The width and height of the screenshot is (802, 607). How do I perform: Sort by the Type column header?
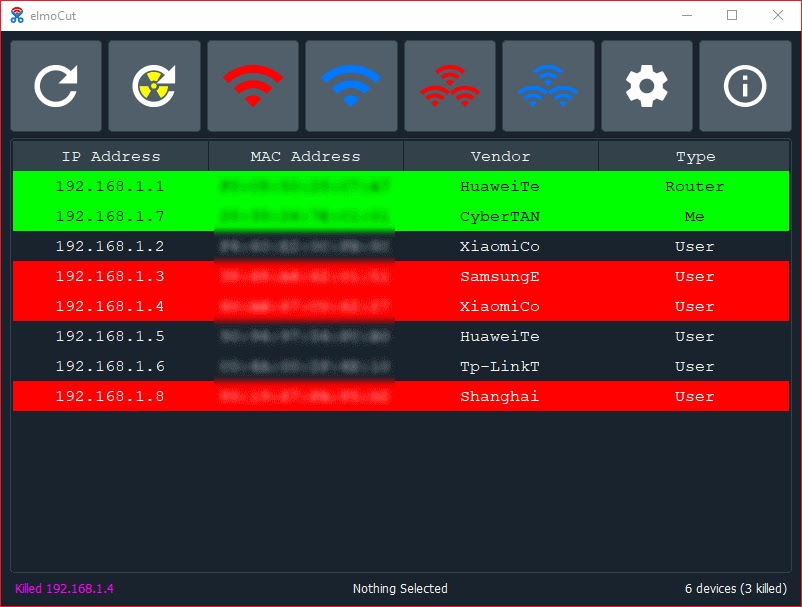point(694,156)
